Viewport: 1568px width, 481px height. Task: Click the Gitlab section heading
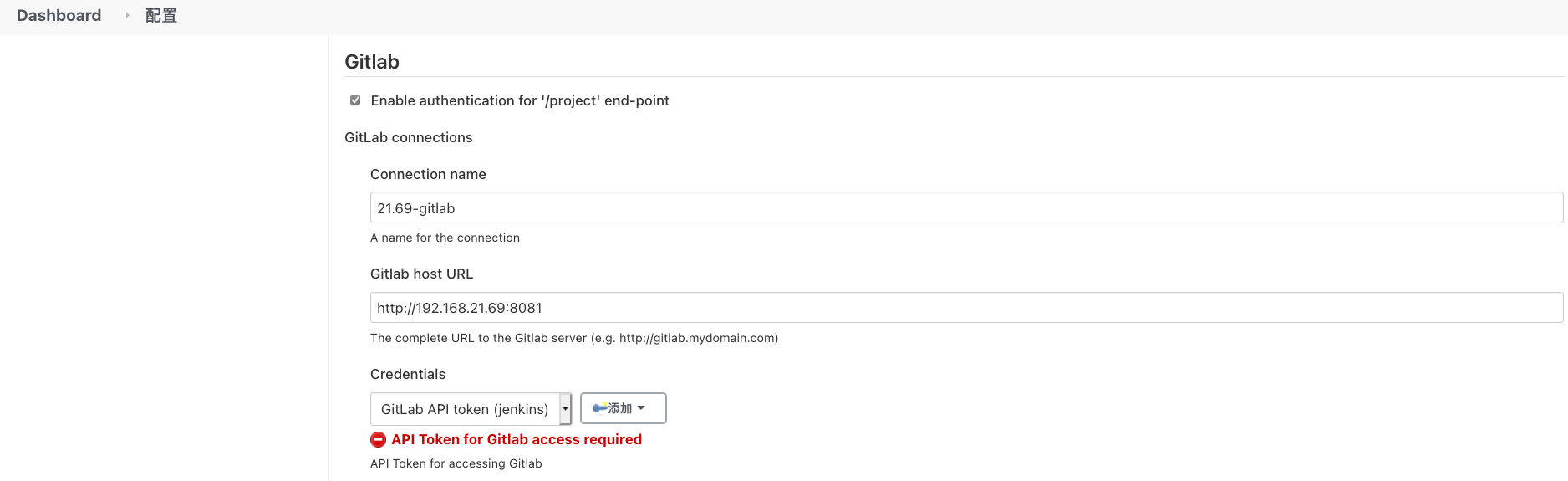click(x=372, y=62)
